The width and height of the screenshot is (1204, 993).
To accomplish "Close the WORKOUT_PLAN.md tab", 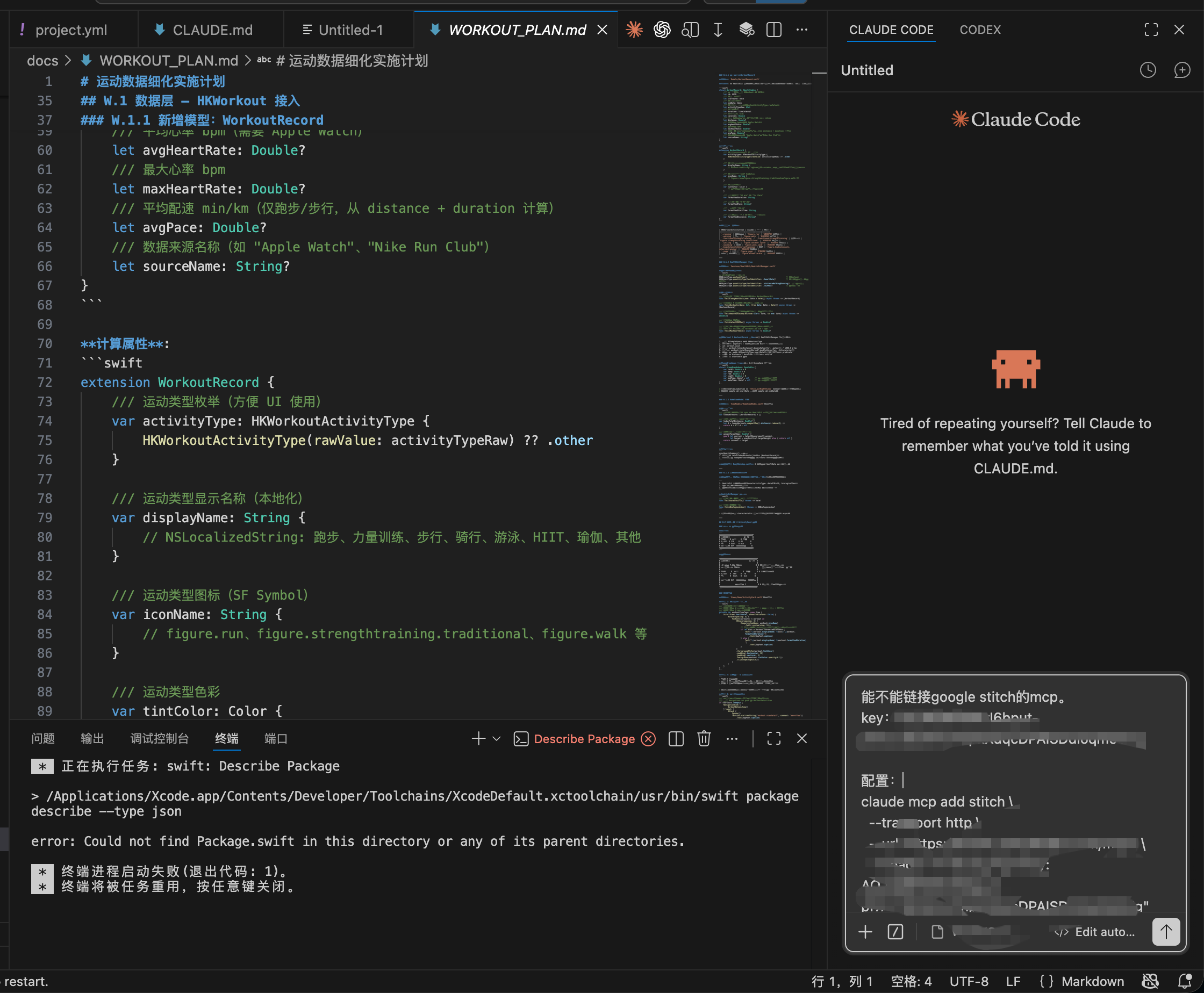I will (602, 30).
